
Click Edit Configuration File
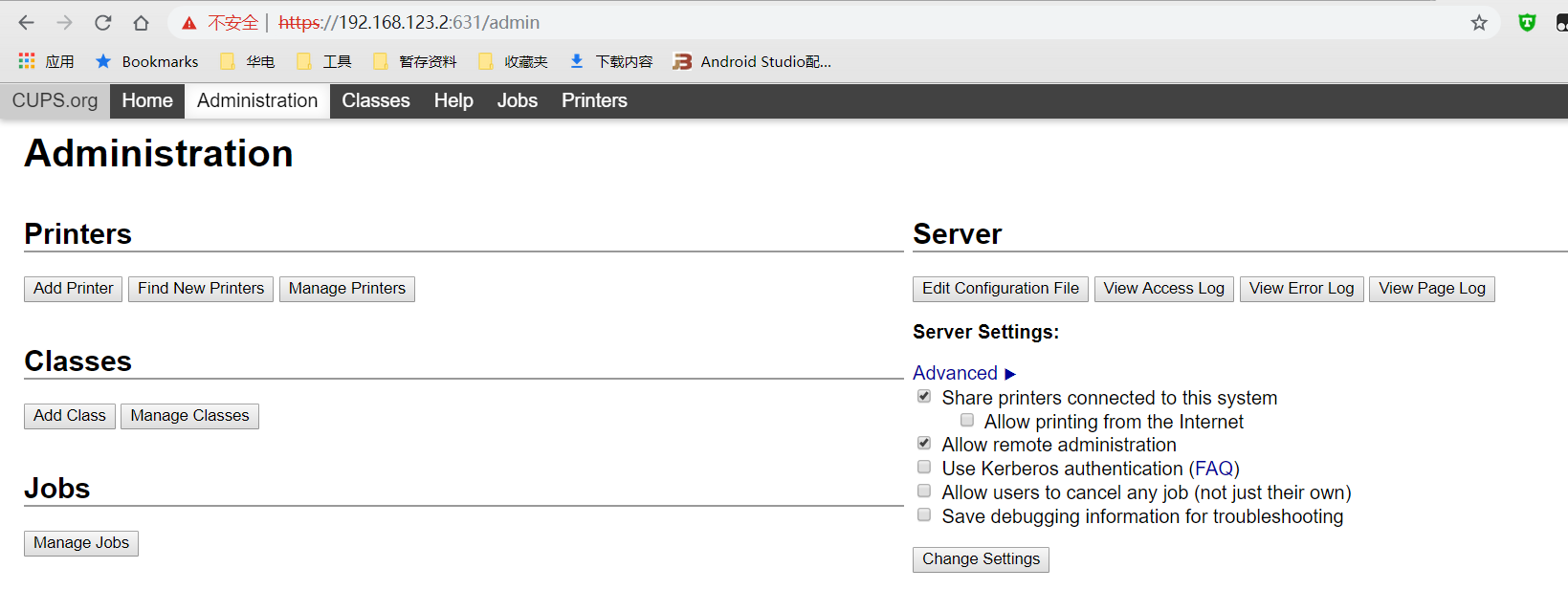click(x=1001, y=289)
